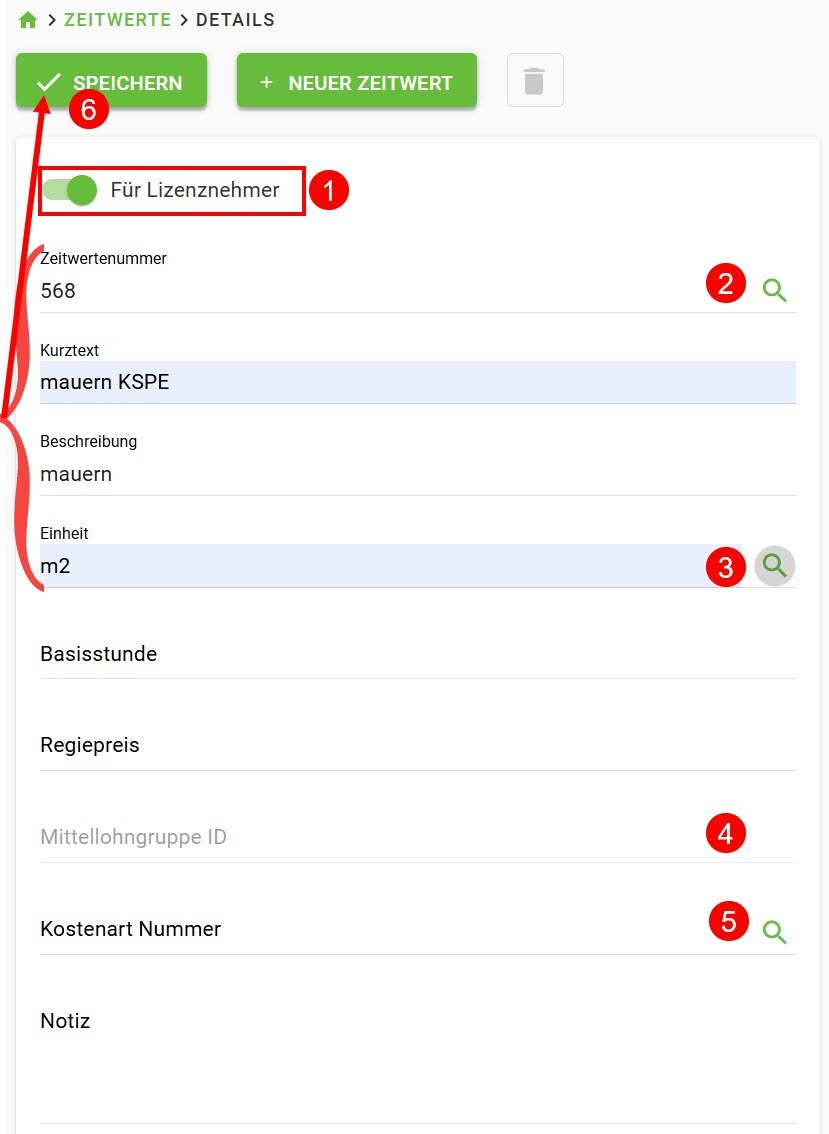Select the Regiepreis input field
The image size is (829, 1134).
(300, 746)
